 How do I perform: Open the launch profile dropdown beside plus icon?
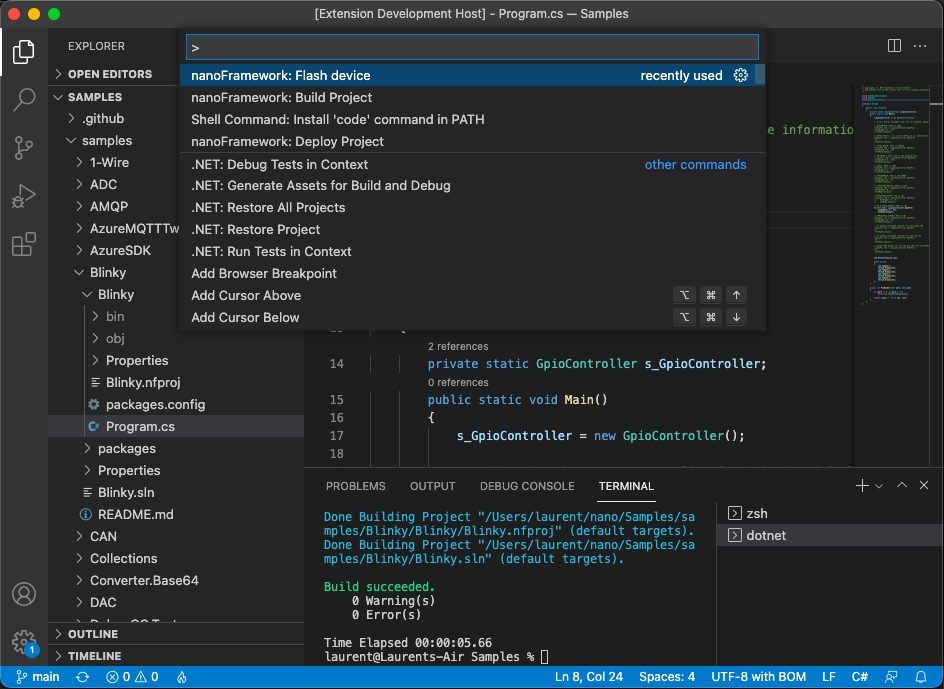879,485
